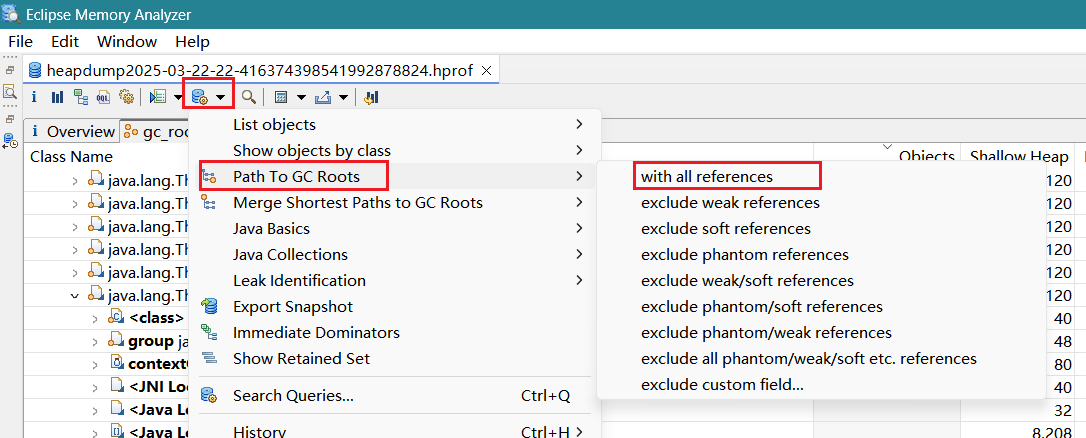Choose Export Snapshot from the menu
The height and width of the screenshot is (438, 1086).
pos(395,306)
